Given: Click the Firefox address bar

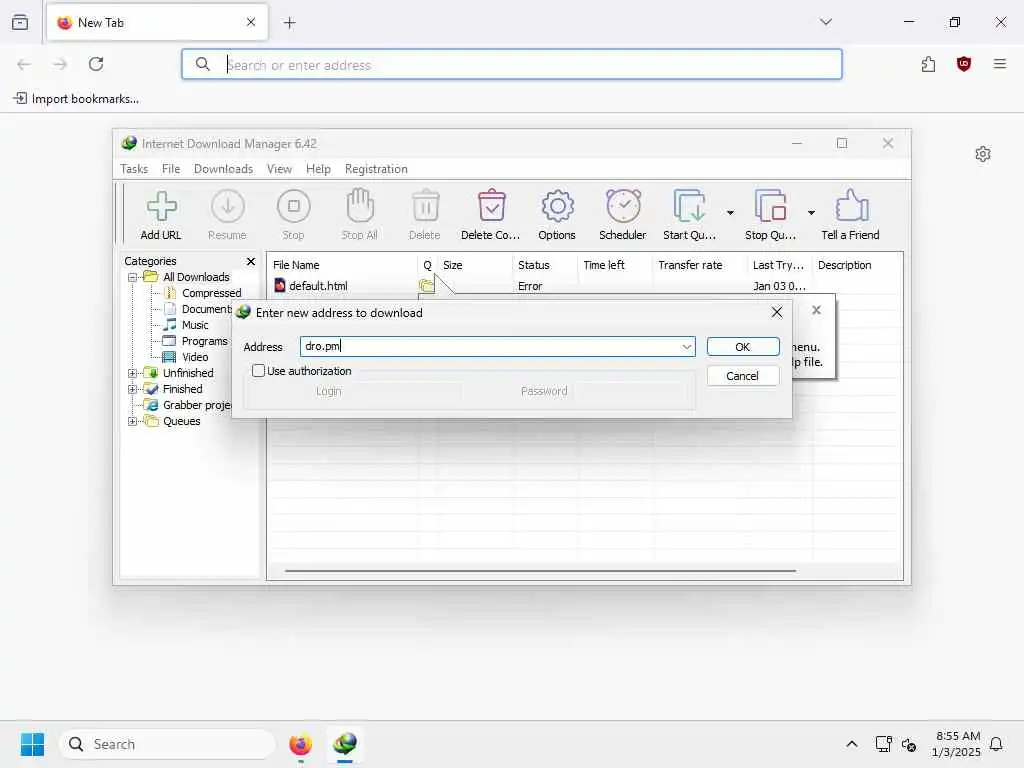Looking at the screenshot, I should tap(511, 65).
